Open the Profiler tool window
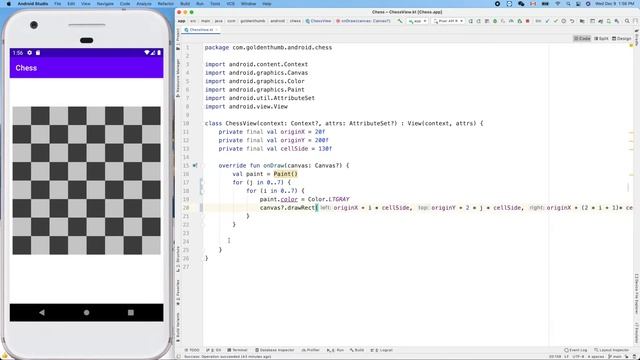 311,350
